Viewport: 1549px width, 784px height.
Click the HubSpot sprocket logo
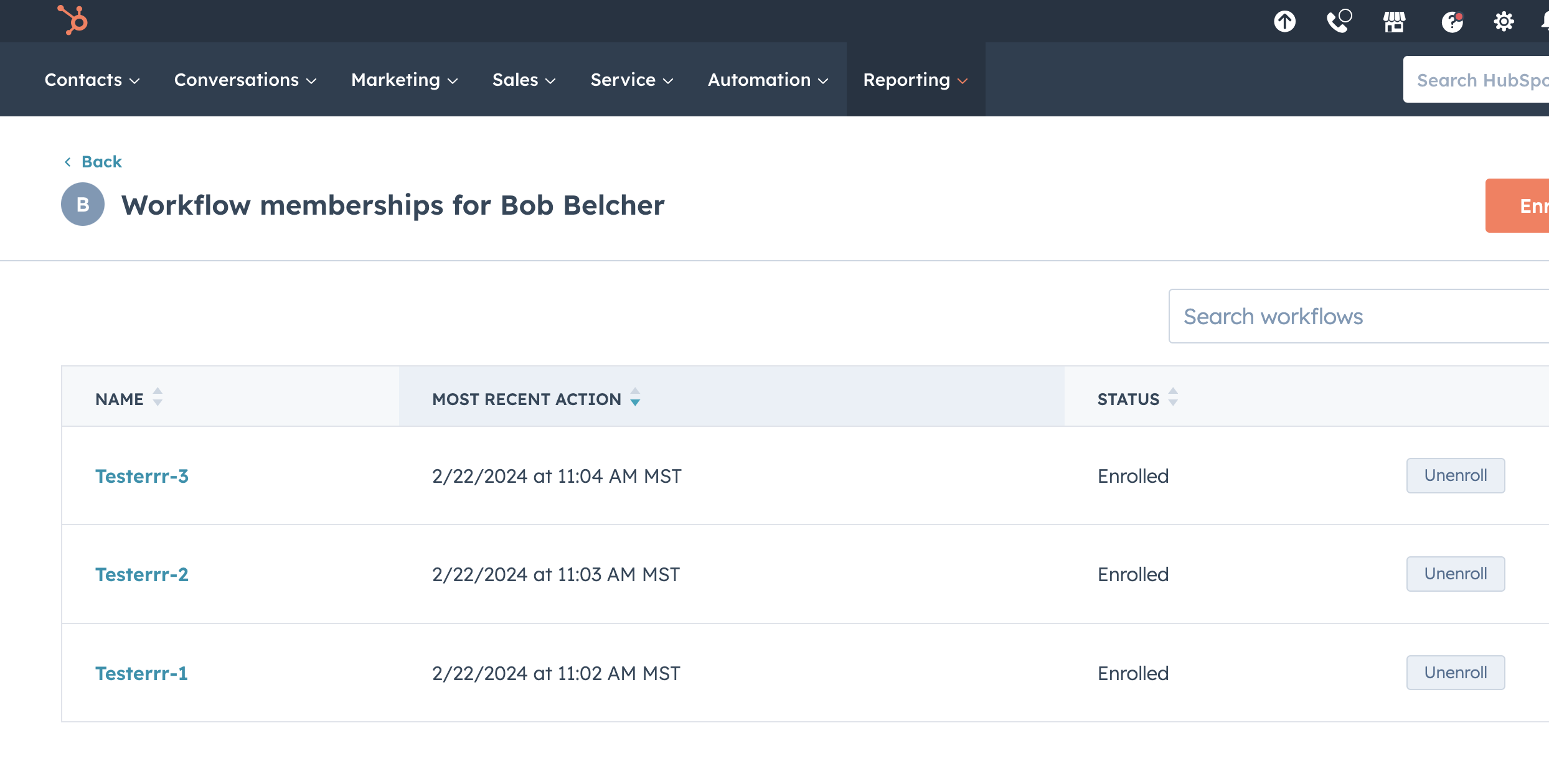[x=73, y=21]
